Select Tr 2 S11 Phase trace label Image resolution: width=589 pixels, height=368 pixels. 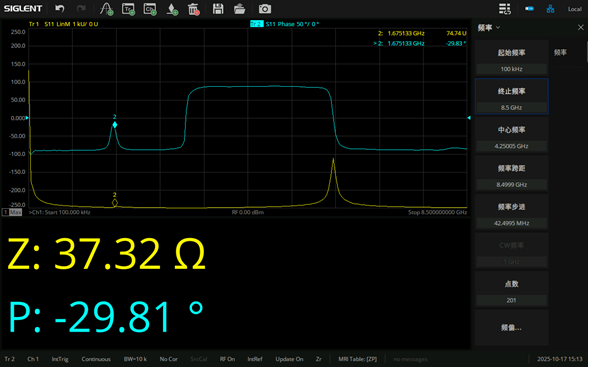tap(285, 24)
